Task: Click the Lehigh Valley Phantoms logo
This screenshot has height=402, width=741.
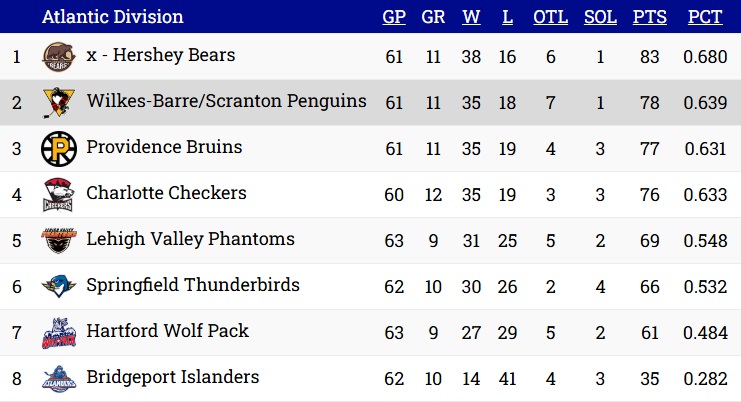Action: 59,240
